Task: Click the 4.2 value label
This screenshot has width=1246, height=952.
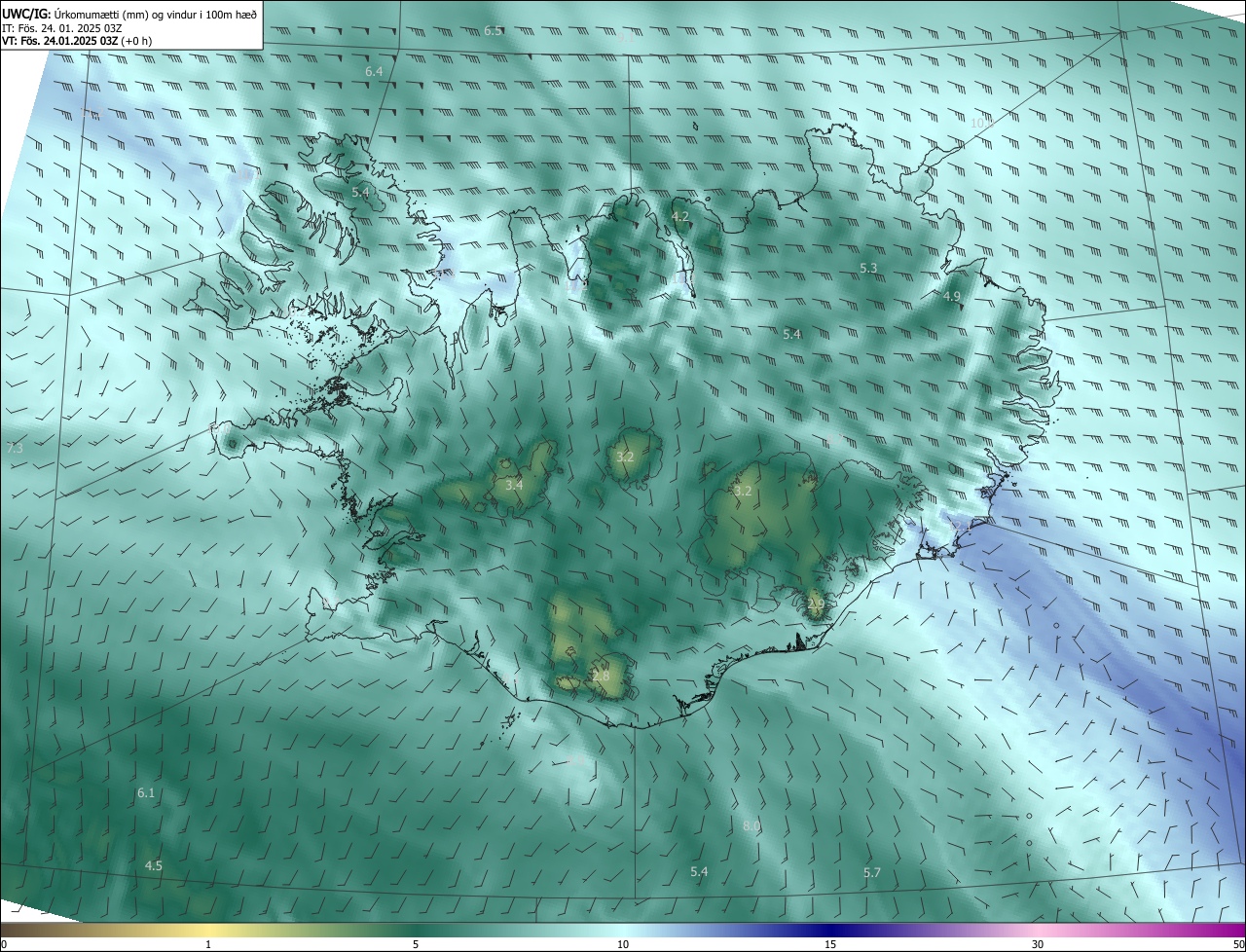Action: pyautogui.click(x=680, y=216)
